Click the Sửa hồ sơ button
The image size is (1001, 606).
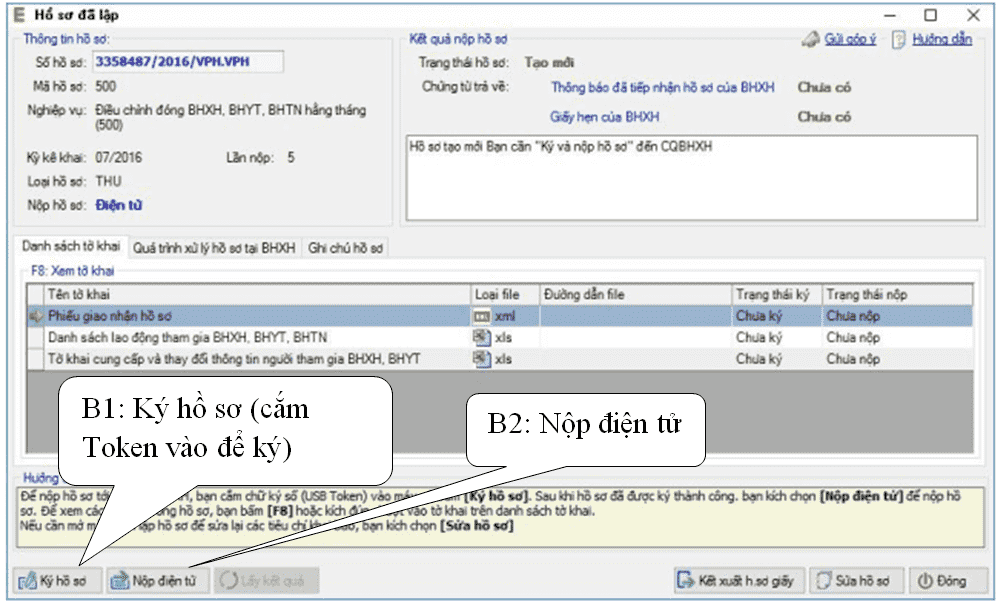tap(856, 580)
